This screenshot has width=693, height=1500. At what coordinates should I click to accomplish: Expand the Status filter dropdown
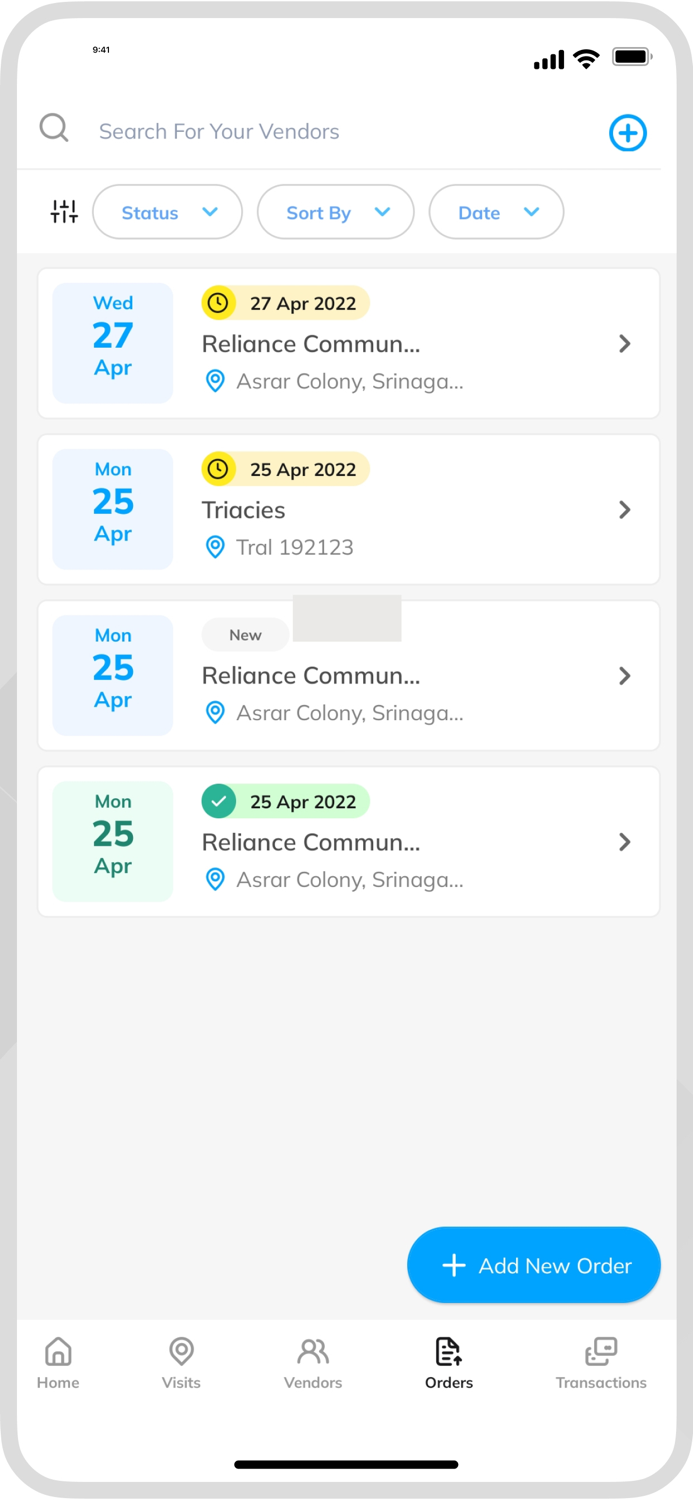tap(168, 212)
